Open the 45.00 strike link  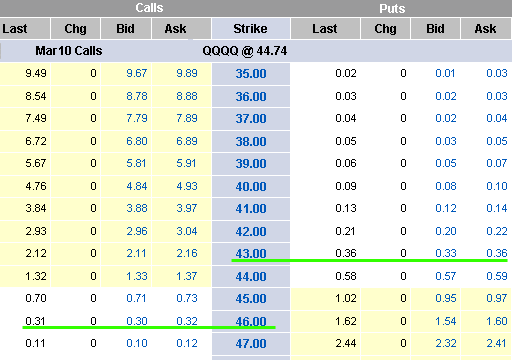(x=251, y=299)
